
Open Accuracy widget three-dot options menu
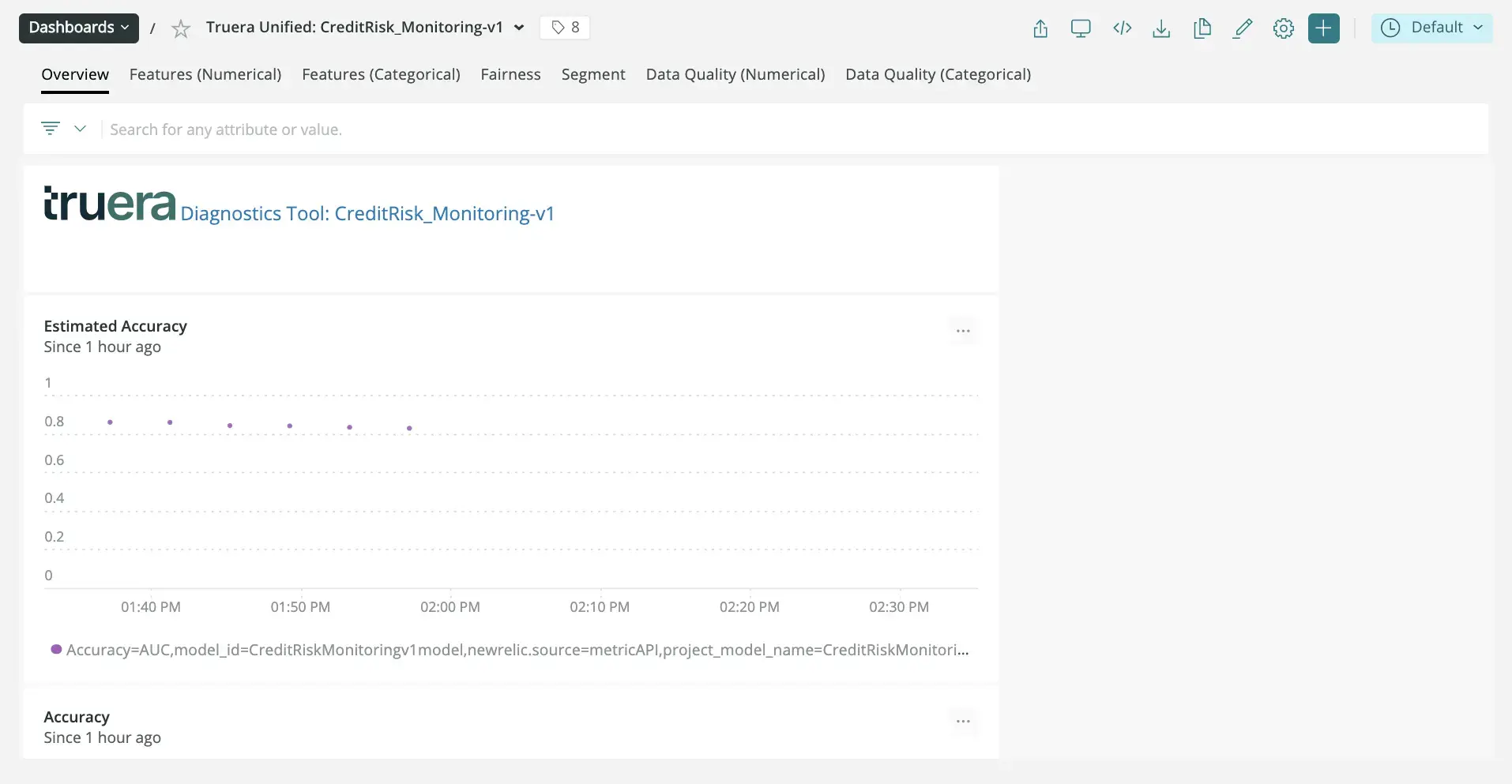963,721
